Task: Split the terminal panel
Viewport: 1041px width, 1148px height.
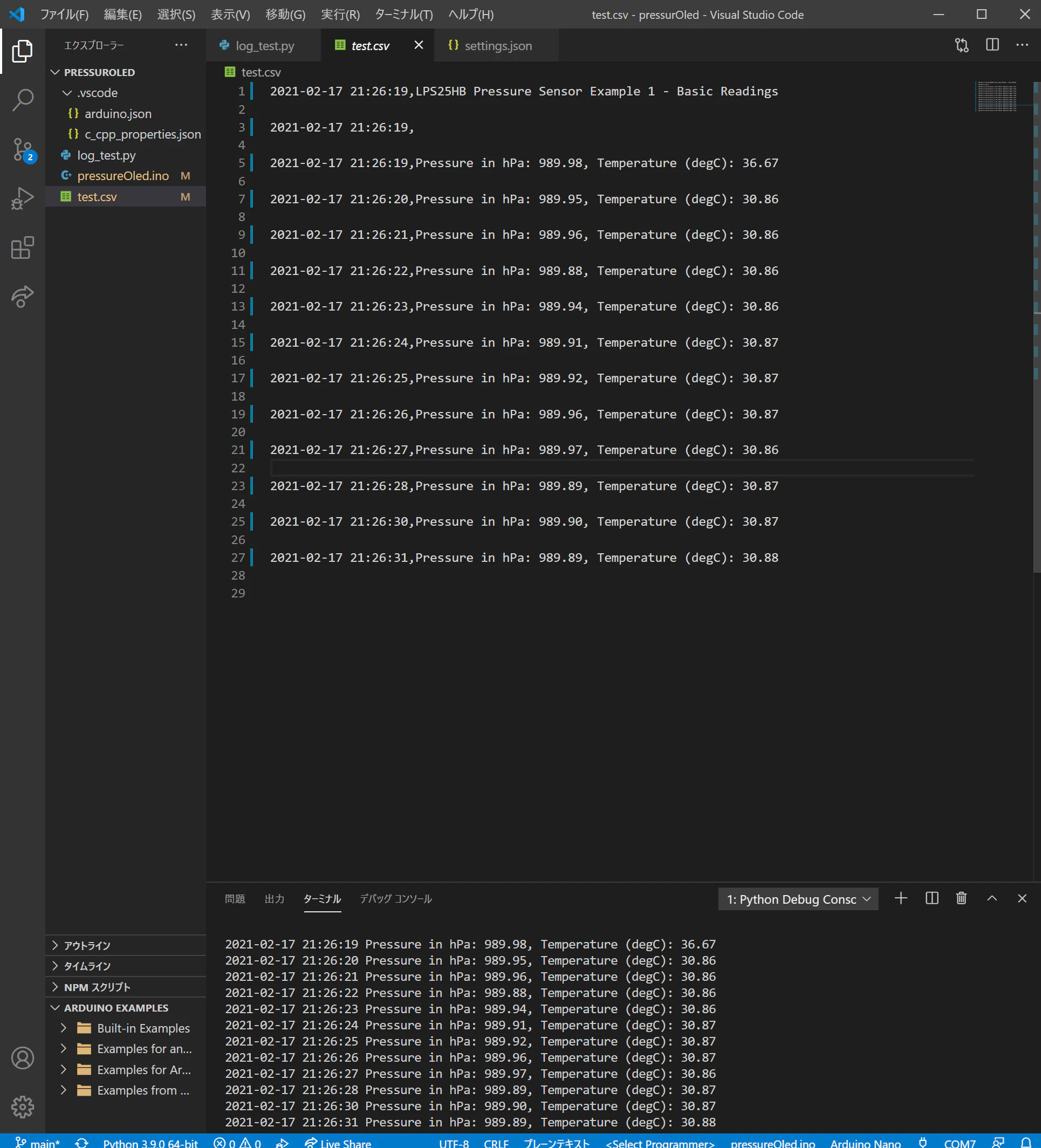Action: tap(932, 898)
